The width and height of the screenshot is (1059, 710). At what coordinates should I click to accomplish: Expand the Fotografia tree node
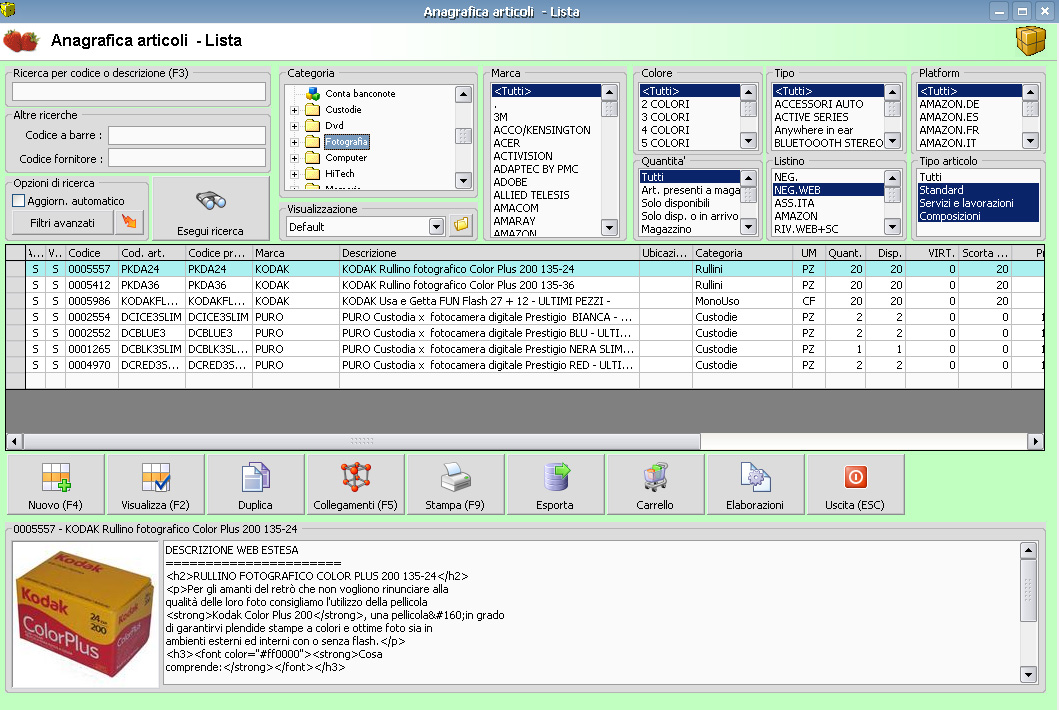click(x=294, y=143)
